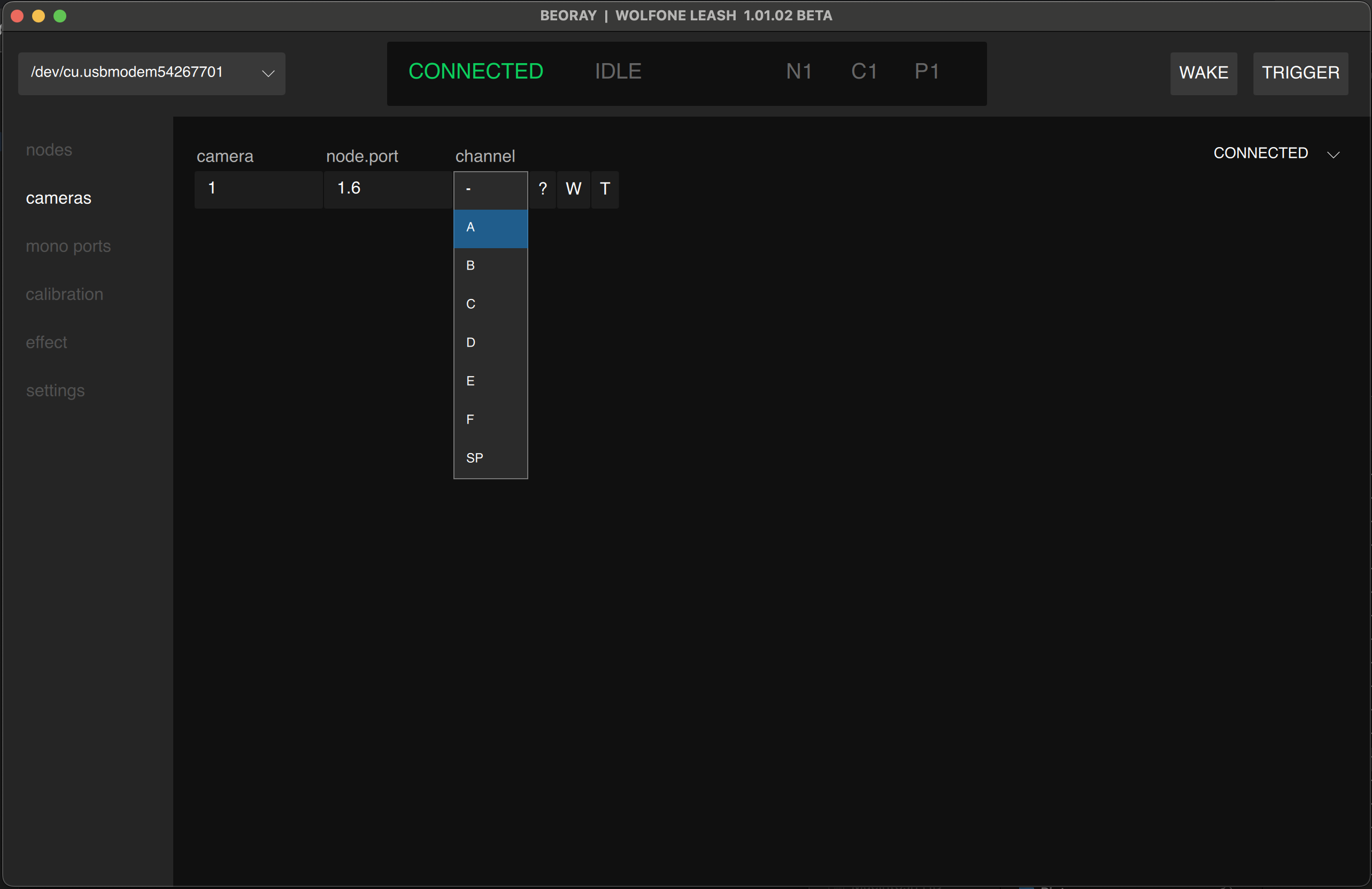Click the P1 port status indicator
This screenshot has height=889, width=1372.
(x=927, y=71)
